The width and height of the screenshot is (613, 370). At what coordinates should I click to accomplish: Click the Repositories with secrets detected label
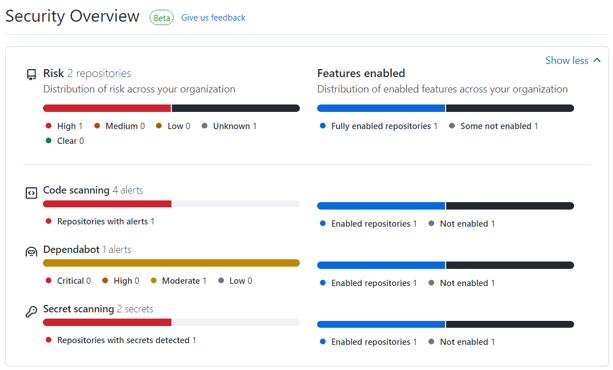(123, 340)
